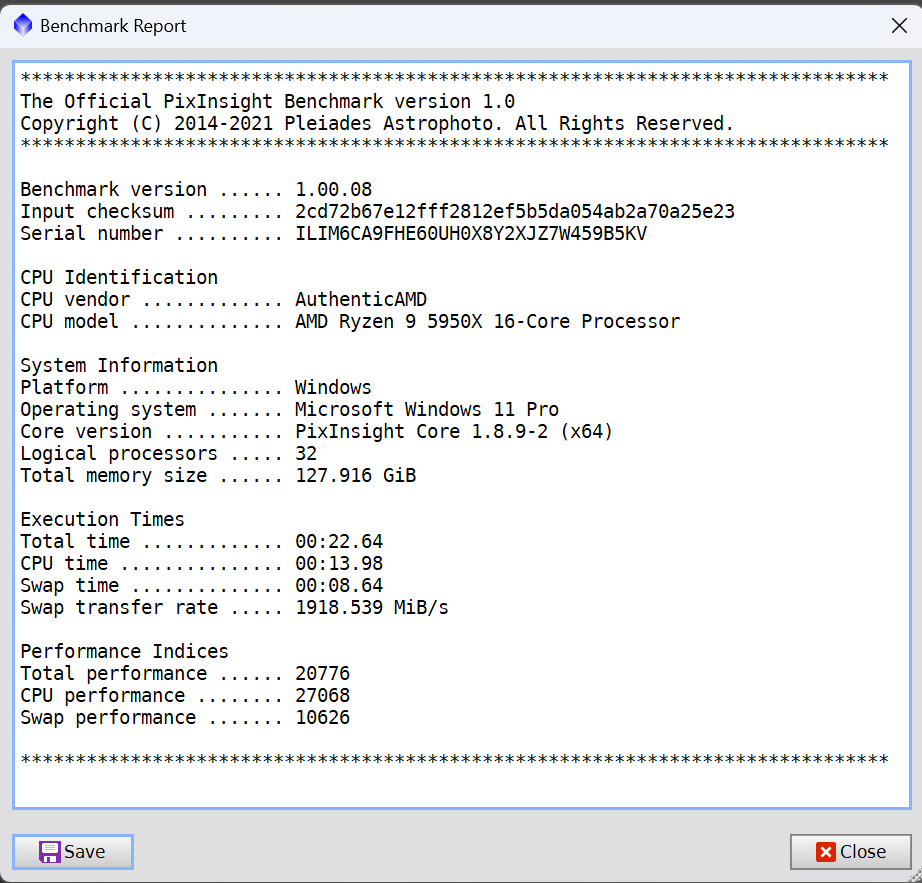Click CPU performance value 27068

(x=322, y=695)
